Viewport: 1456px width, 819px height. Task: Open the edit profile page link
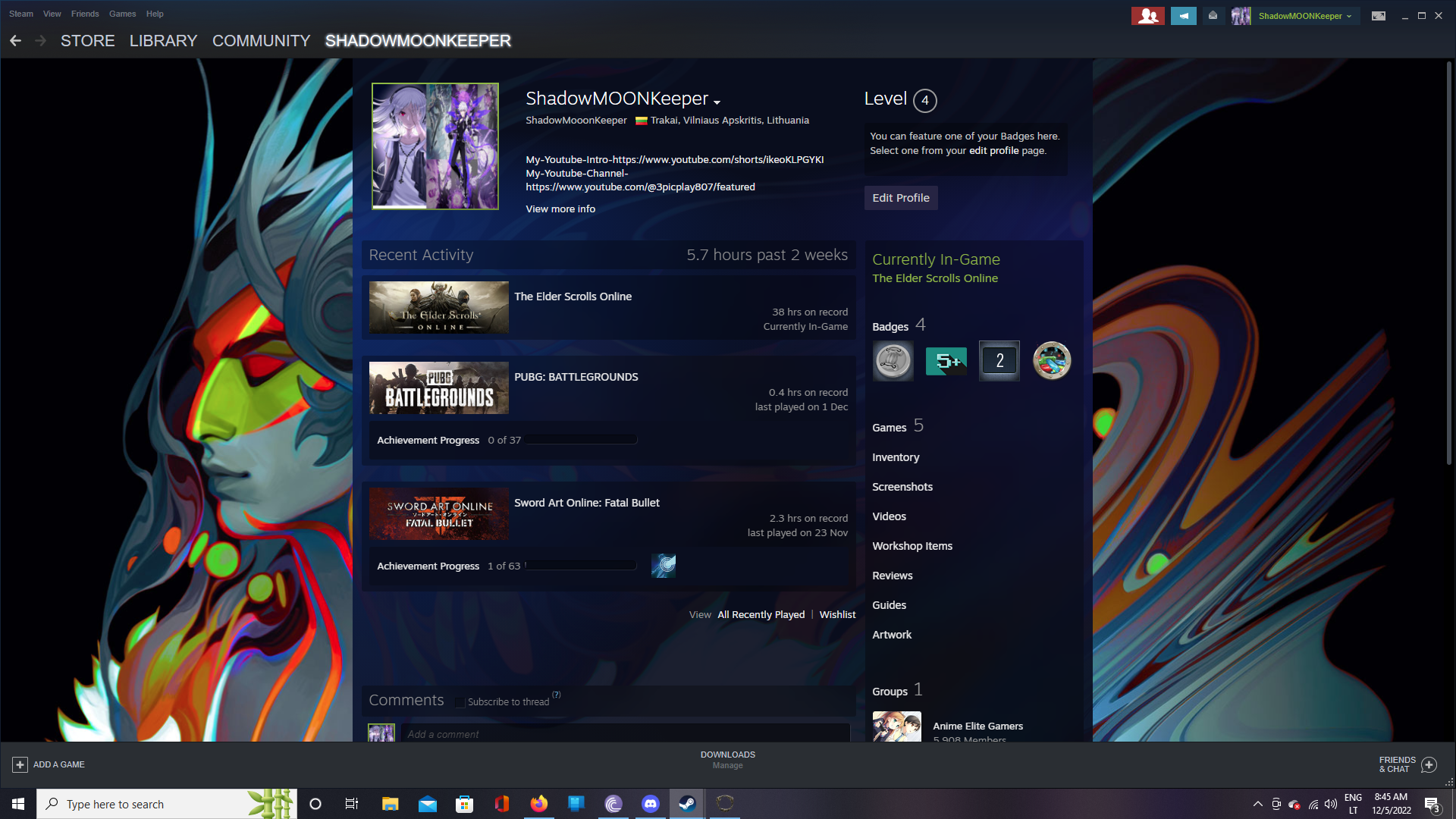coord(994,151)
